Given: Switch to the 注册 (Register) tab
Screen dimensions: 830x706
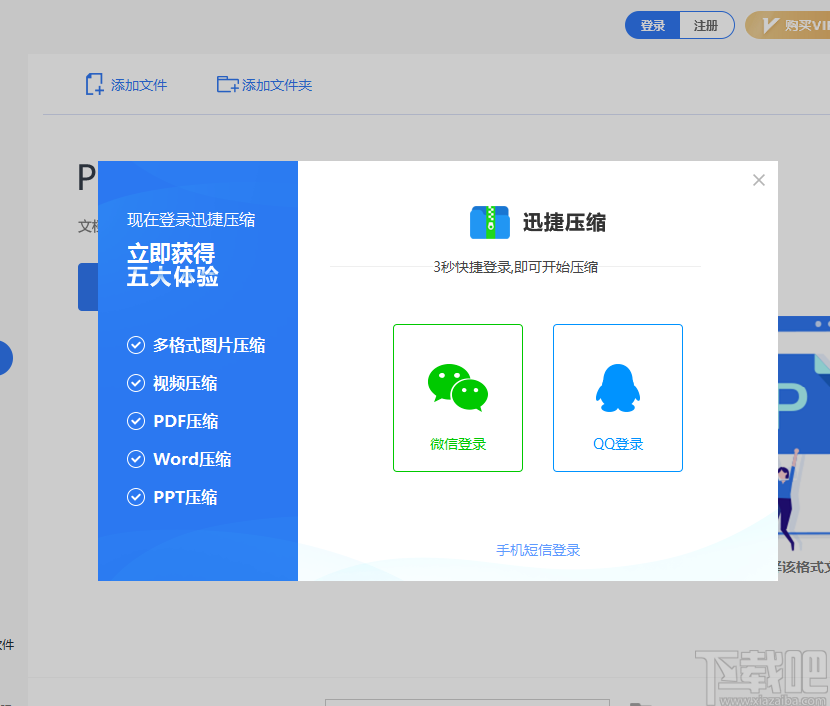Looking at the screenshot, I should [706, 25].
